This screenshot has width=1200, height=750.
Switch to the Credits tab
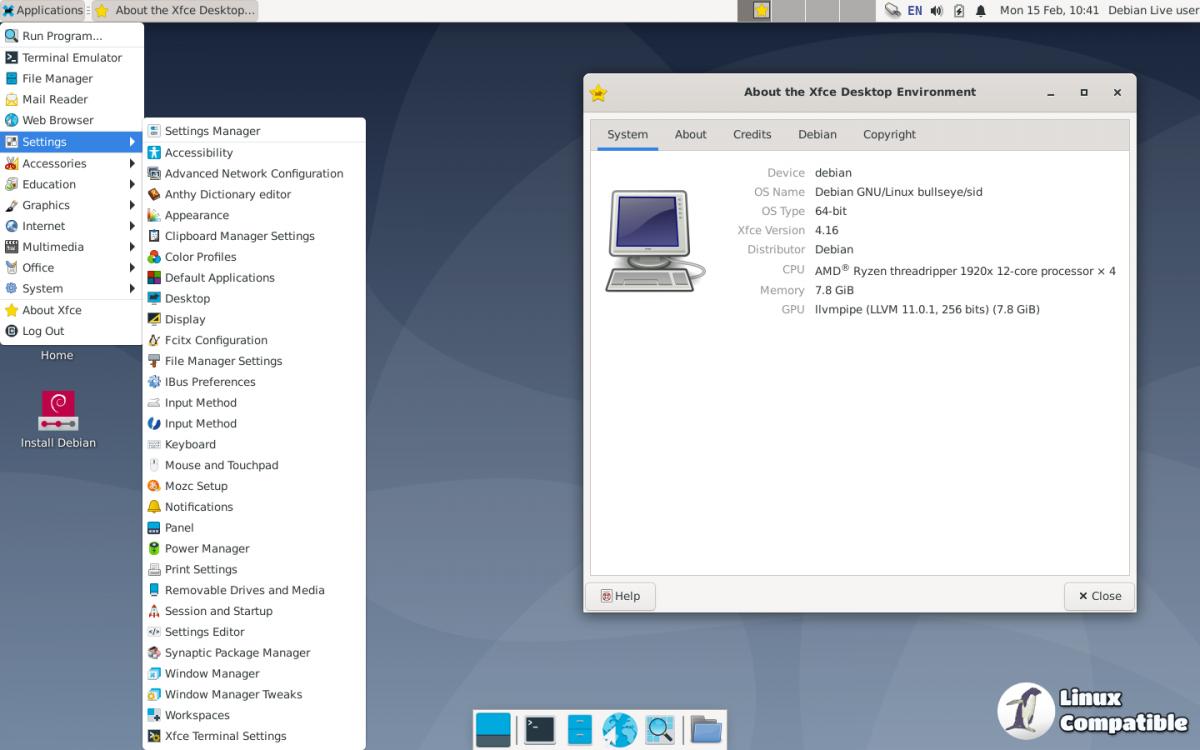[752, 135]
